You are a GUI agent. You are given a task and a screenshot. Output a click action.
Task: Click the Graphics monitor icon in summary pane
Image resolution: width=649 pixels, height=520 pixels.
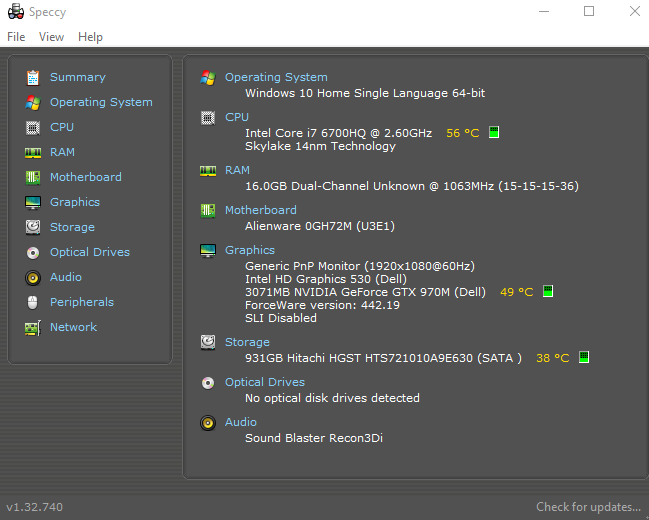pyautogui.click(x=208, y=250)
